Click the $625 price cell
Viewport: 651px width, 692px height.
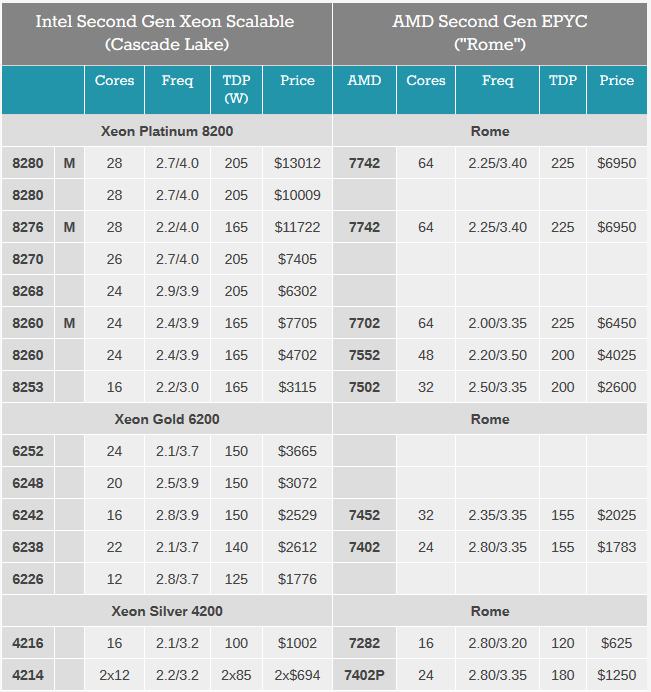click(x=616, y=643)
